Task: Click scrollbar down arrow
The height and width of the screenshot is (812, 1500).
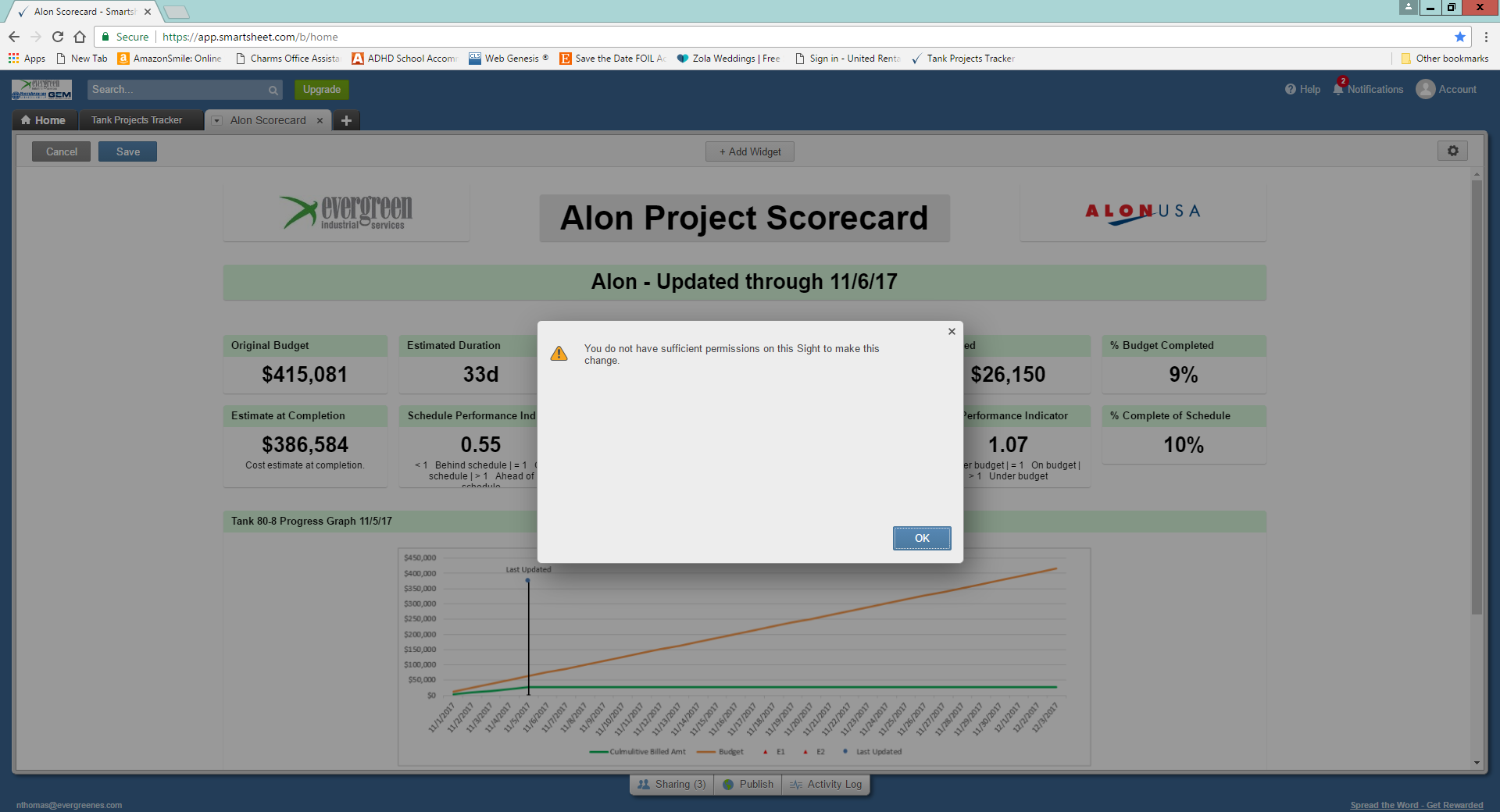Action: (x=1477, y=763)
